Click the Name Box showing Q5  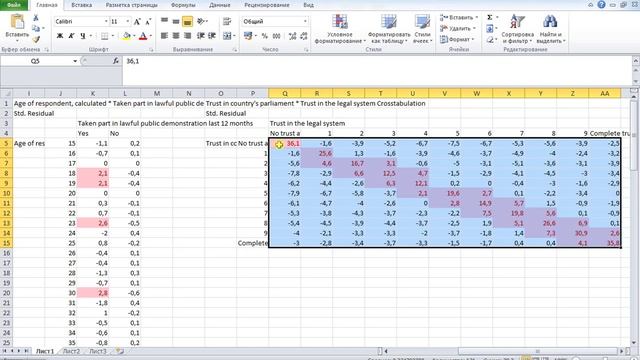(35, 61)
